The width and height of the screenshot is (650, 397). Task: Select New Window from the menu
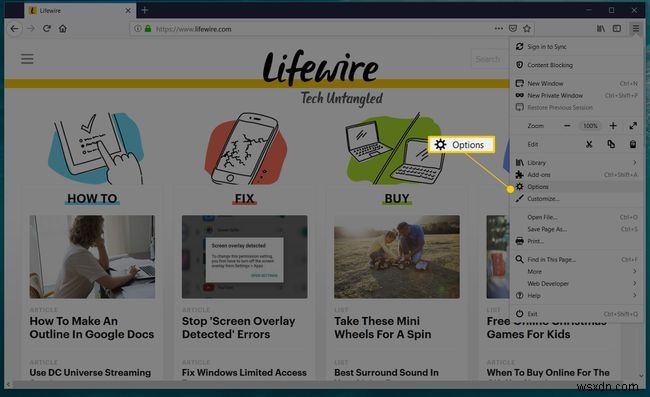click(x=576, y=83)
